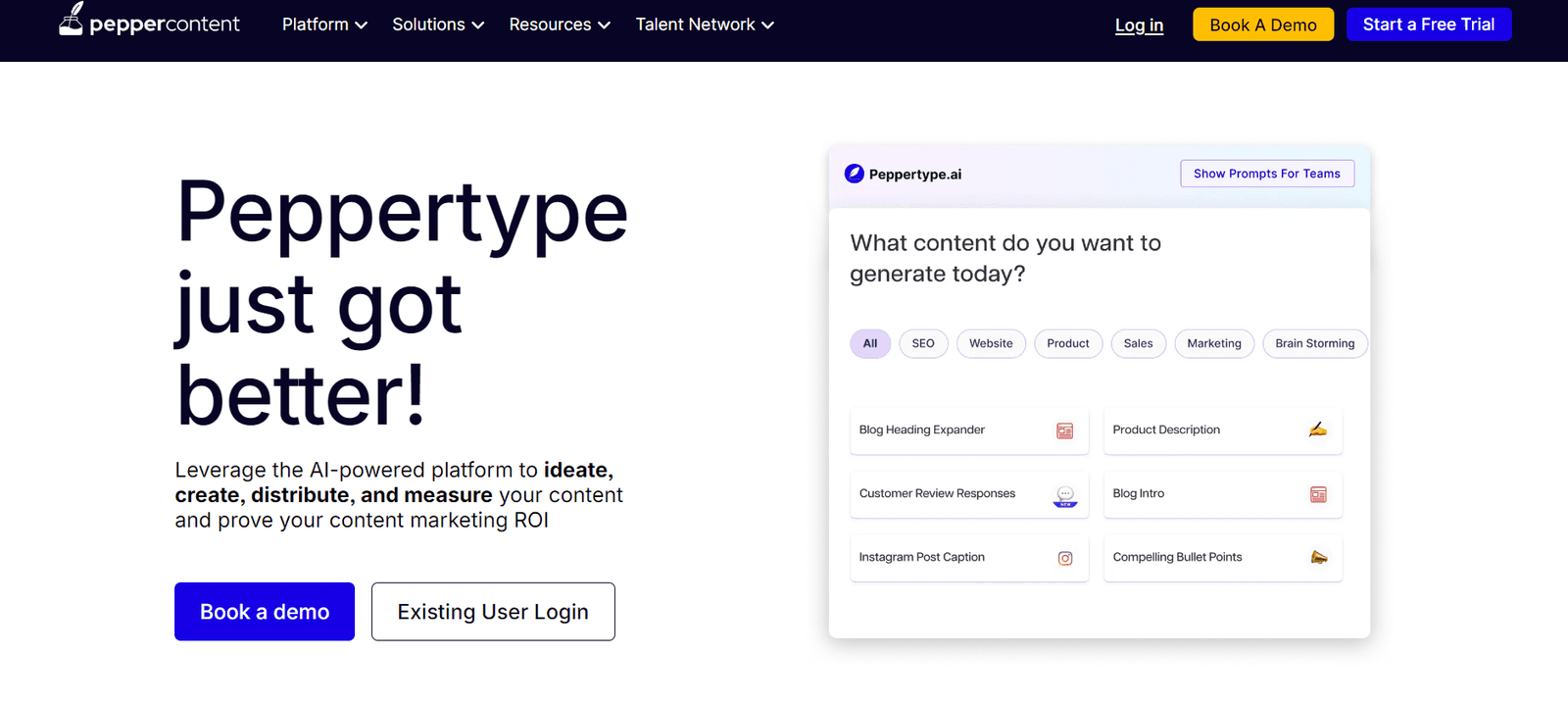Viewport: 1568px width, 706px height.
Task: Open the Resources dropdown menu
Action: point(560,25)
